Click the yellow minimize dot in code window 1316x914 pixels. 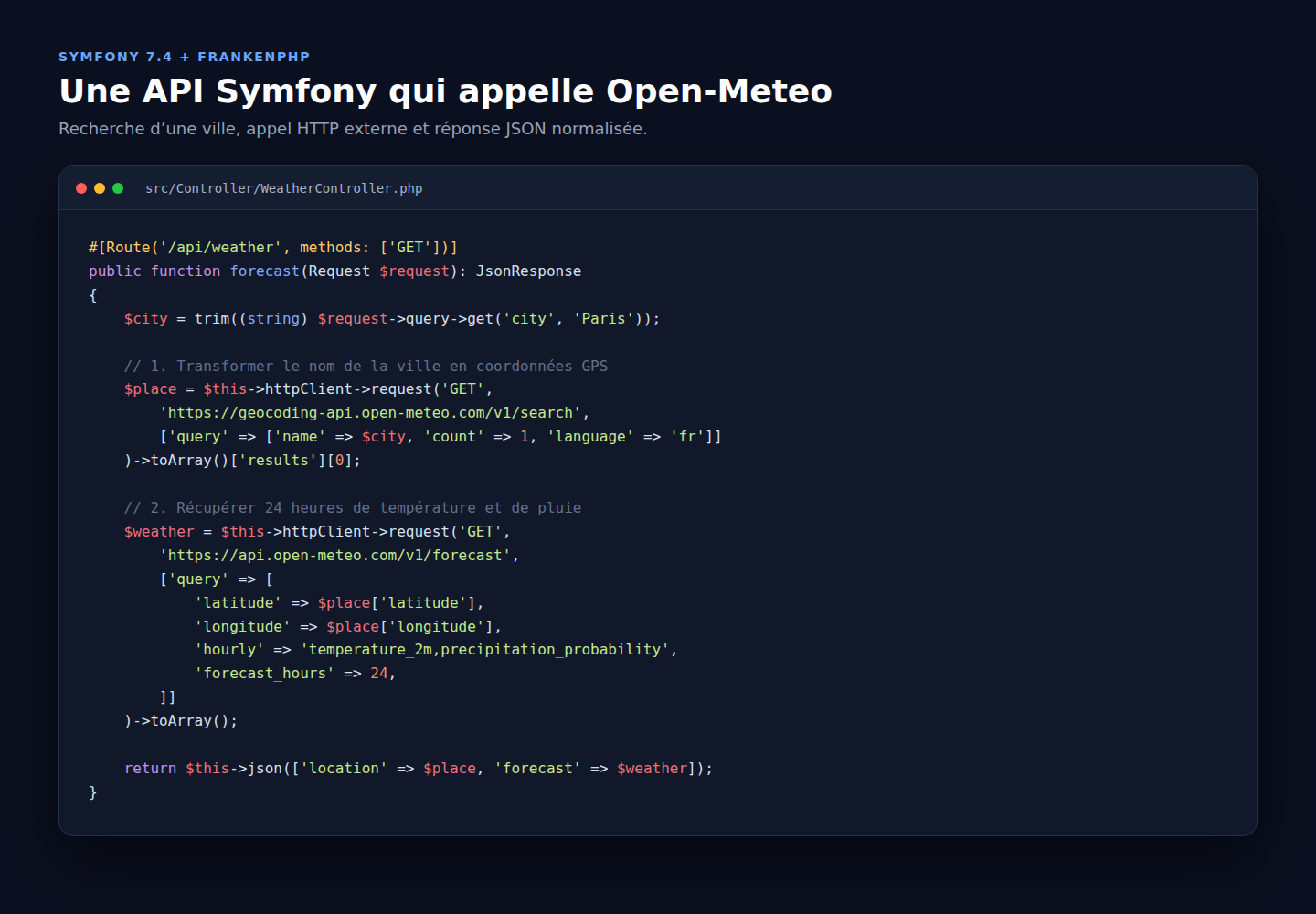coord(100,188)
